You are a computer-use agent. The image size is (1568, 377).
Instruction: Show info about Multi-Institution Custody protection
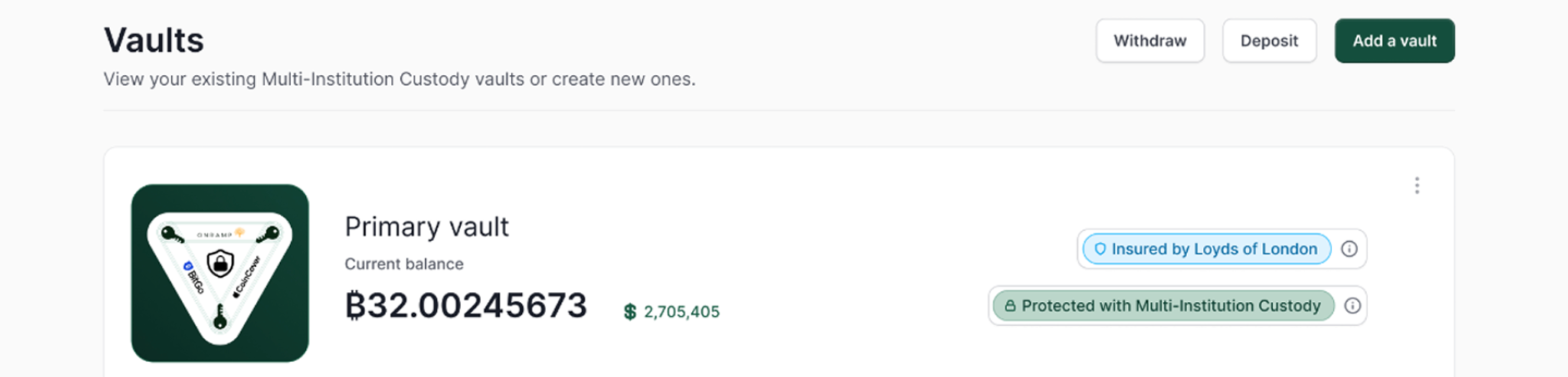point(1352,306)
